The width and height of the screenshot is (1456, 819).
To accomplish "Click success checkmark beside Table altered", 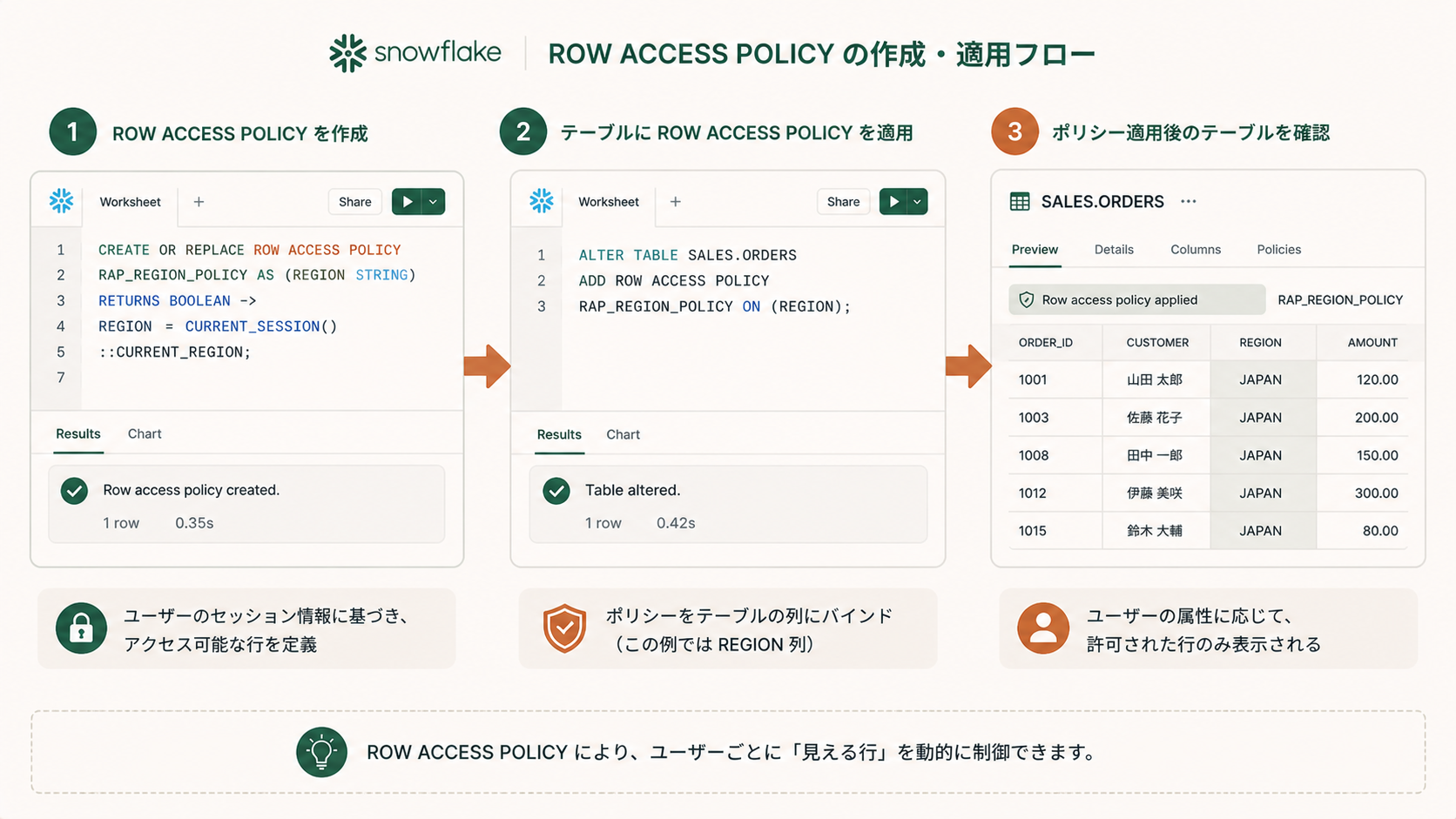I will (556, 491).
